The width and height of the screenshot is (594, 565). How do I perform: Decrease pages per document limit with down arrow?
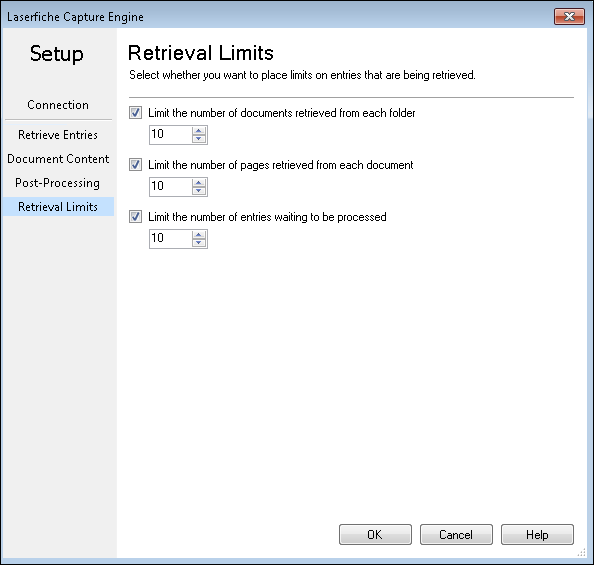pyautogui.click(x=199, y=191)
